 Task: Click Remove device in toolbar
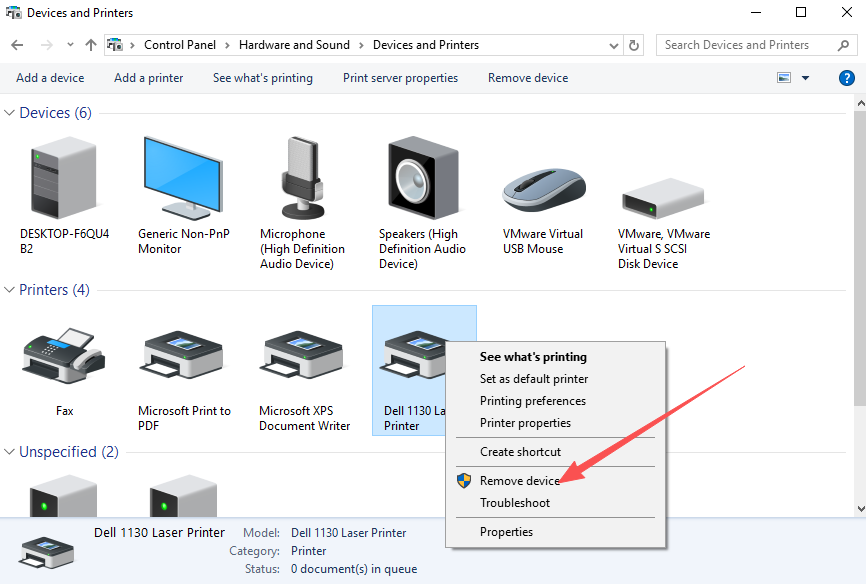(528, 78)
